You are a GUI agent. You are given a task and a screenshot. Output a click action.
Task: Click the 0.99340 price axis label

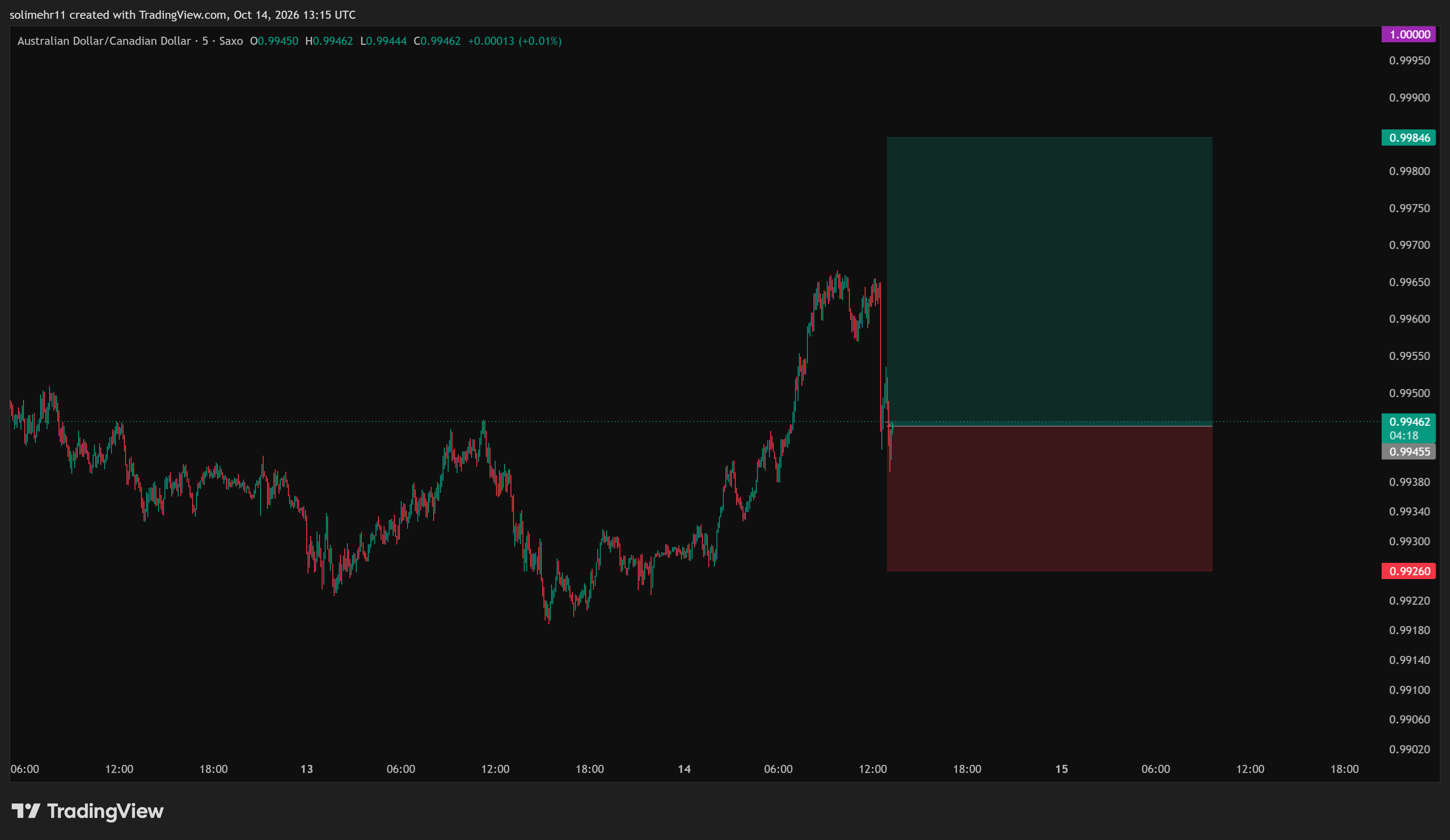point(1409,512)
